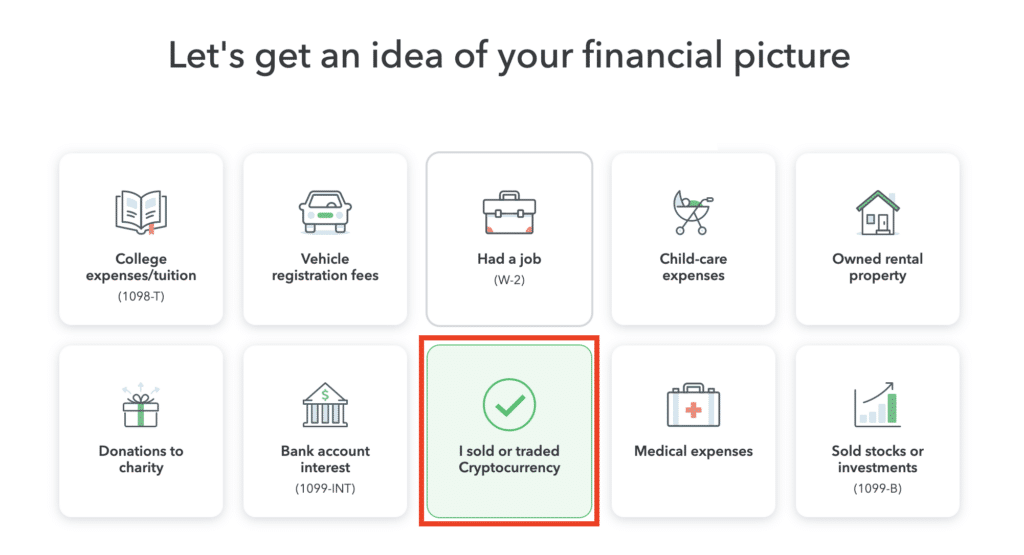Screen dimensions: 1024x555
Task: Click the bank building interest icon
Action: tap(325, 405)
